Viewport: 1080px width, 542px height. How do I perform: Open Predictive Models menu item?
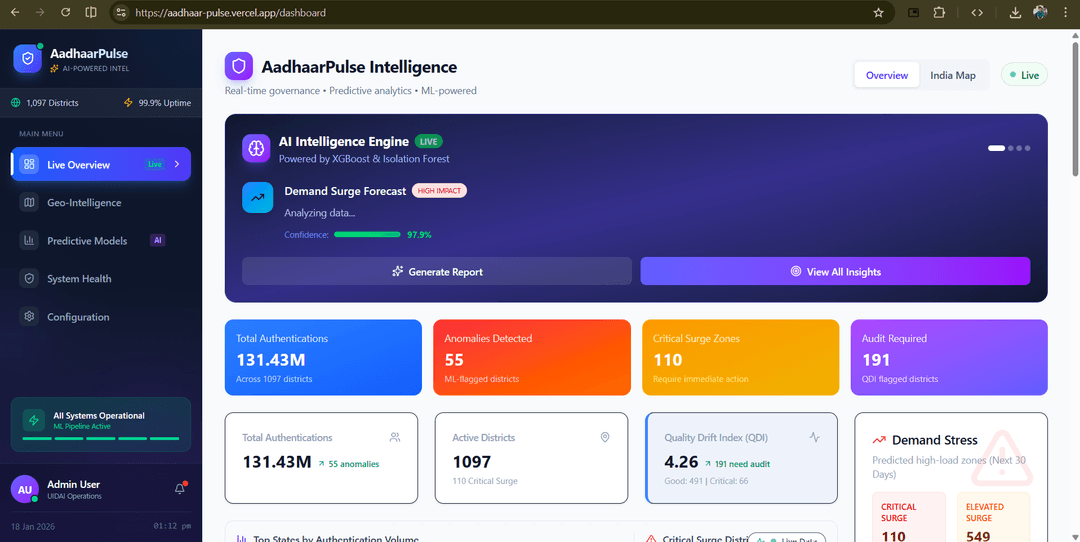(101, 240)
